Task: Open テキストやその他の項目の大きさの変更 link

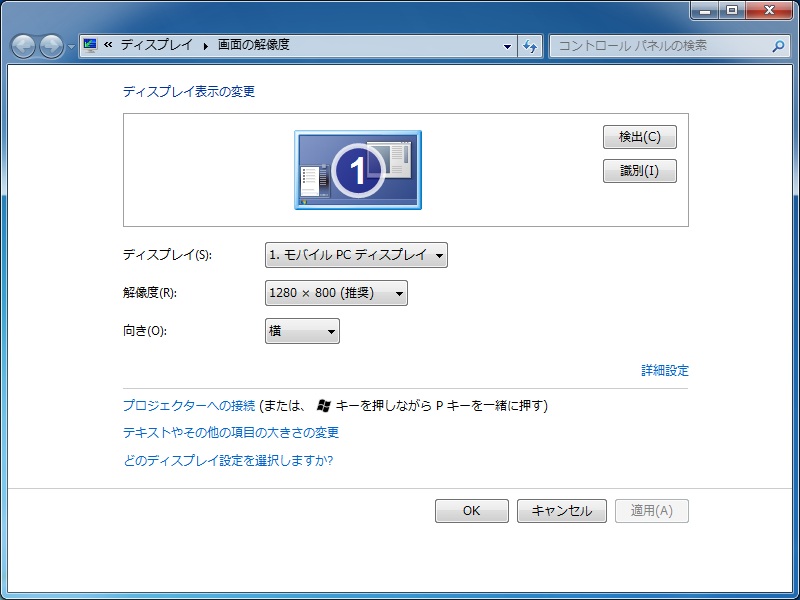Action: tap(229, 433)
